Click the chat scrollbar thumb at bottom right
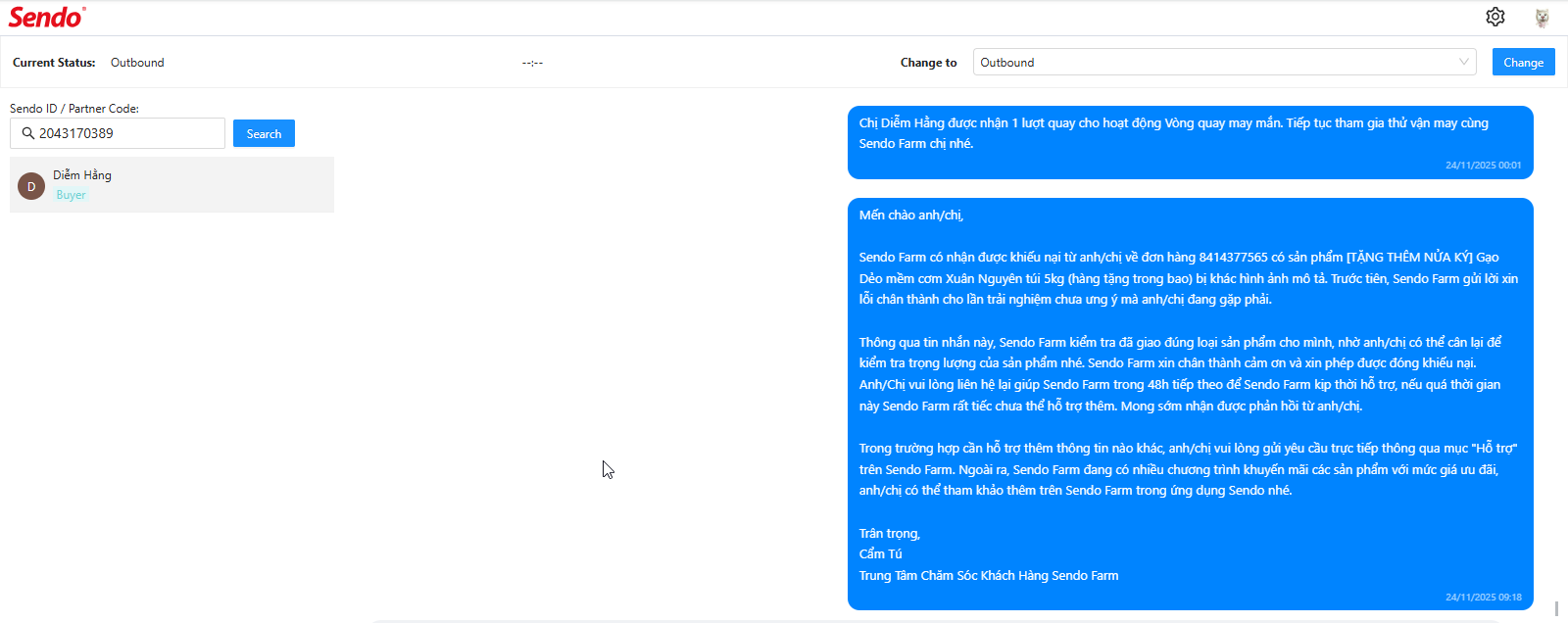The image size is (1568, 623). point(1556,608)
